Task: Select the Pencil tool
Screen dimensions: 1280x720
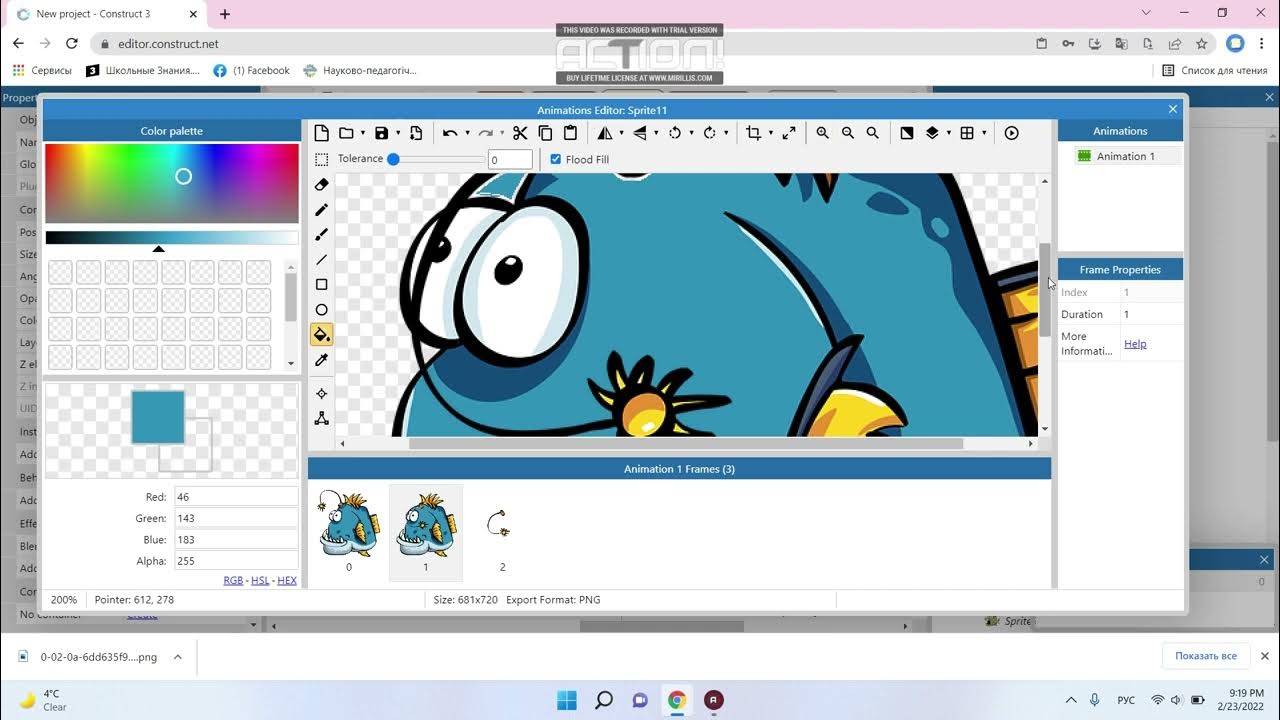Action: (x=322, y=210)
